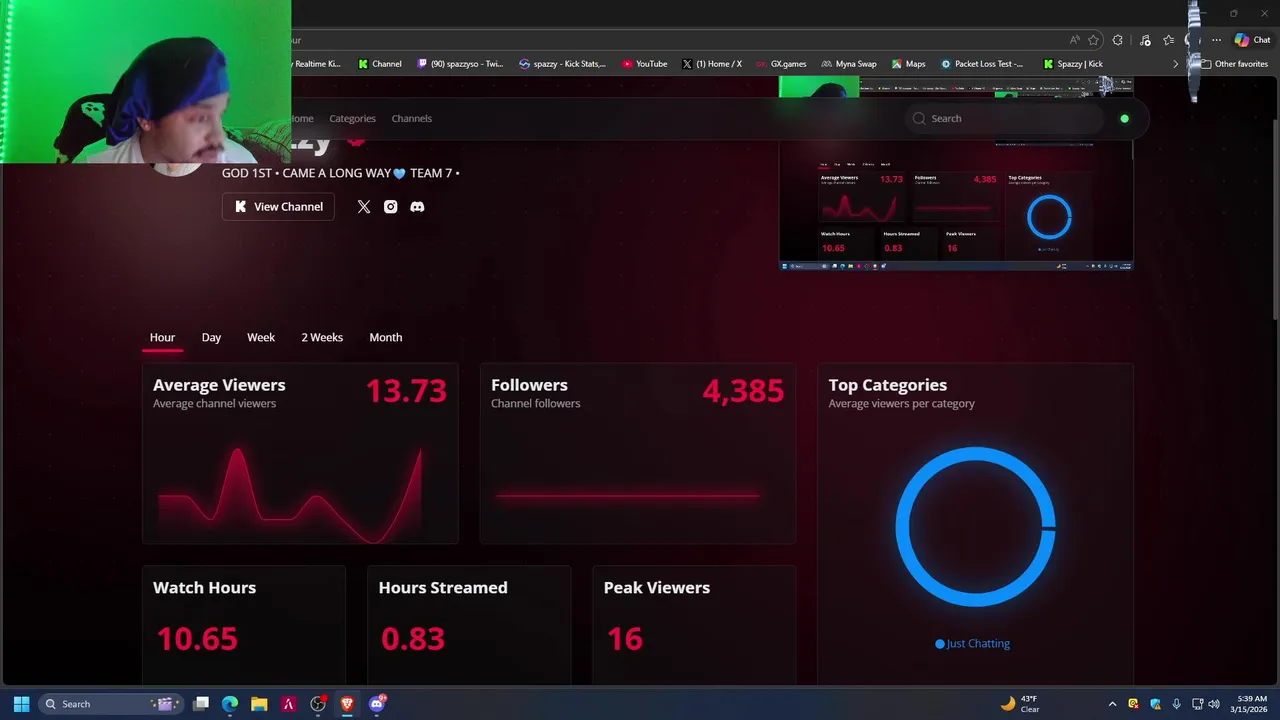
Task: Select the Day time range tab
Action: click(x=211, y=338)
